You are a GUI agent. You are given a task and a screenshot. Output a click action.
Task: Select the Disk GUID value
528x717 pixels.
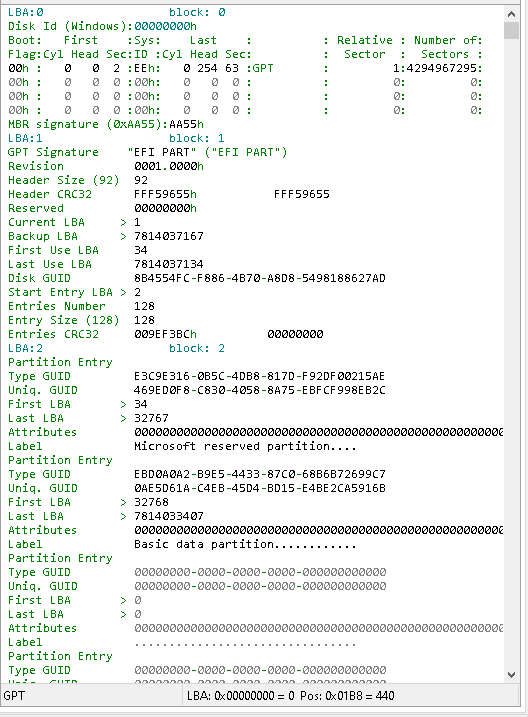[260, 278]
